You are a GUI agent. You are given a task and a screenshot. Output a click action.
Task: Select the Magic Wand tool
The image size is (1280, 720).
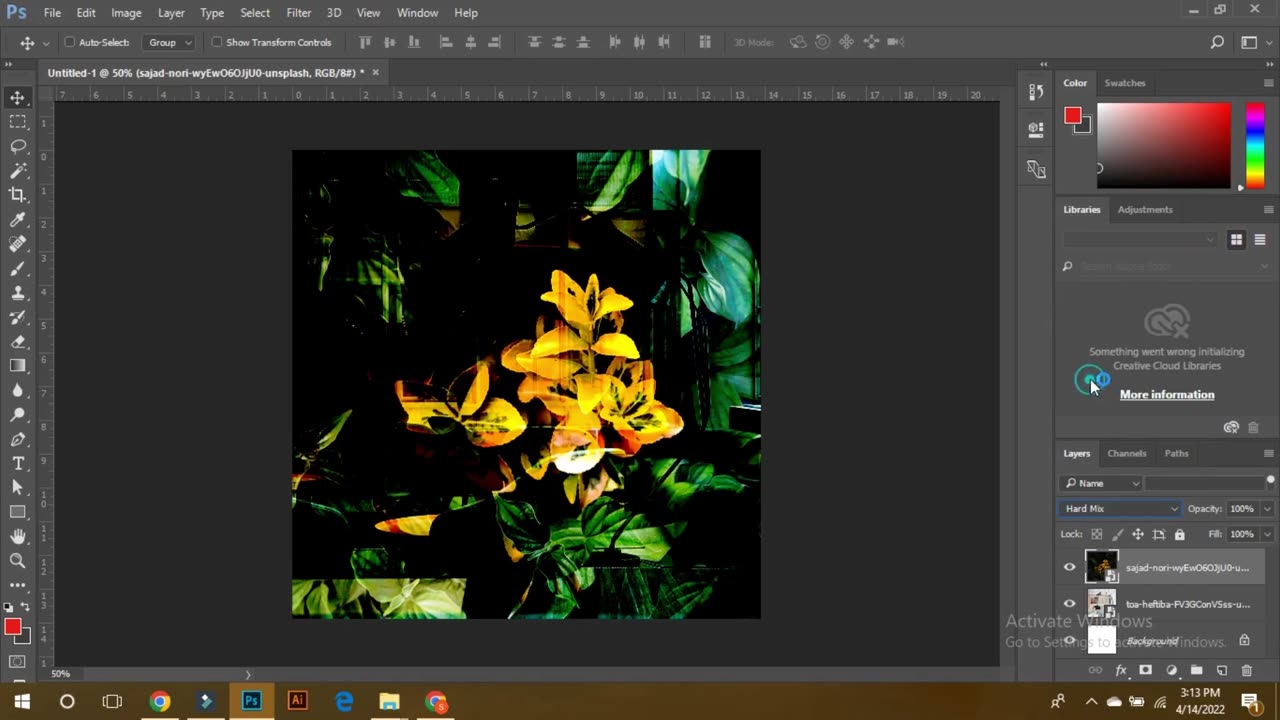pos(18,170)
